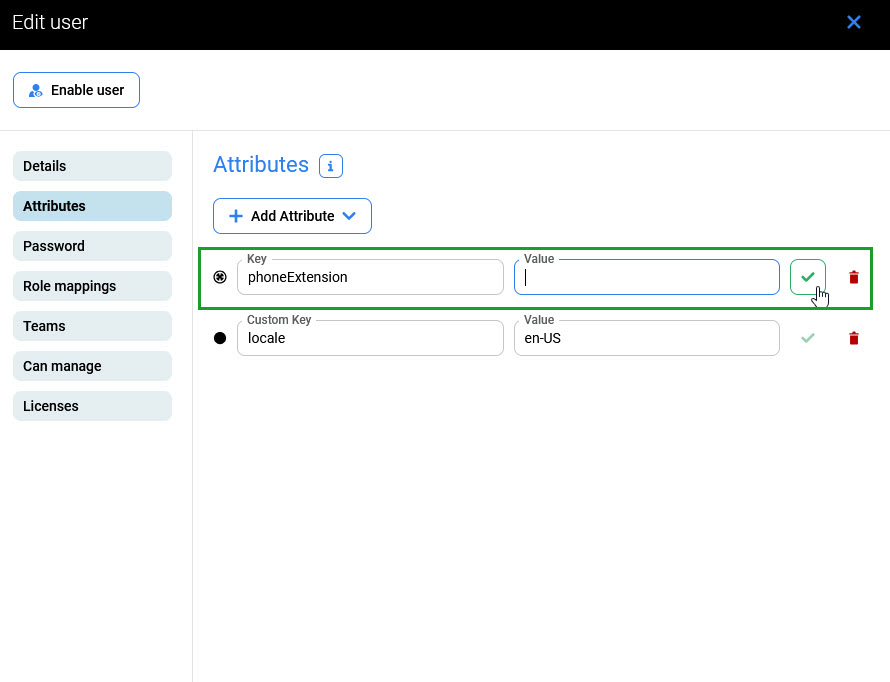Show the Licenses section

pyautogui.click(x=92, y=406)
